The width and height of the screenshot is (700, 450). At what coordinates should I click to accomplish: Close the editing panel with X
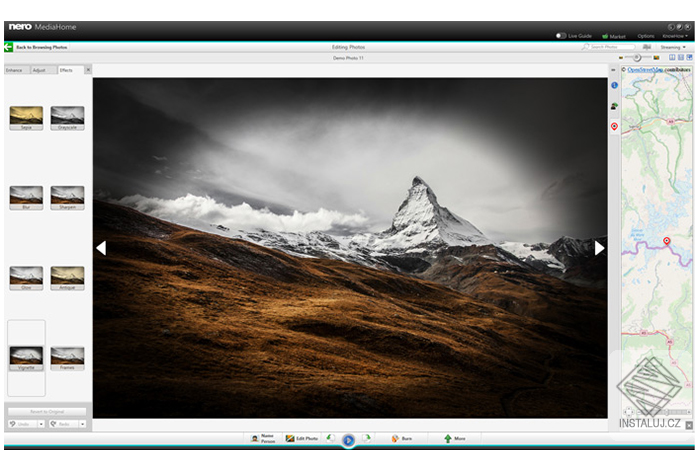tap(88, 70)
